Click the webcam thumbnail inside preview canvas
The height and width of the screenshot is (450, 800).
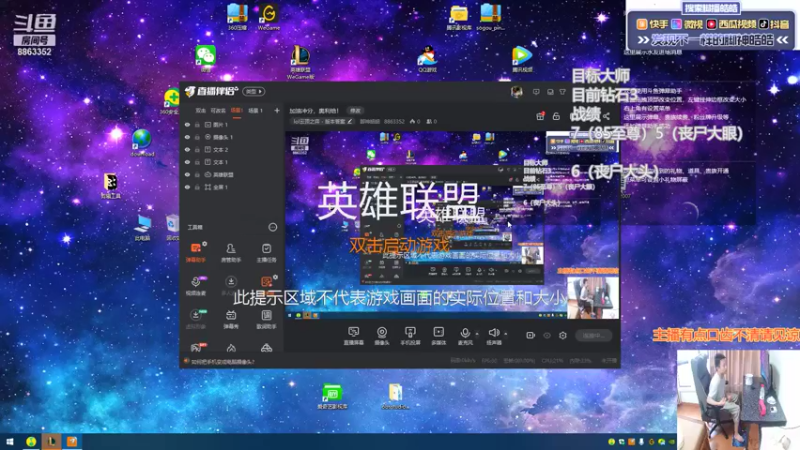[593, 297]
